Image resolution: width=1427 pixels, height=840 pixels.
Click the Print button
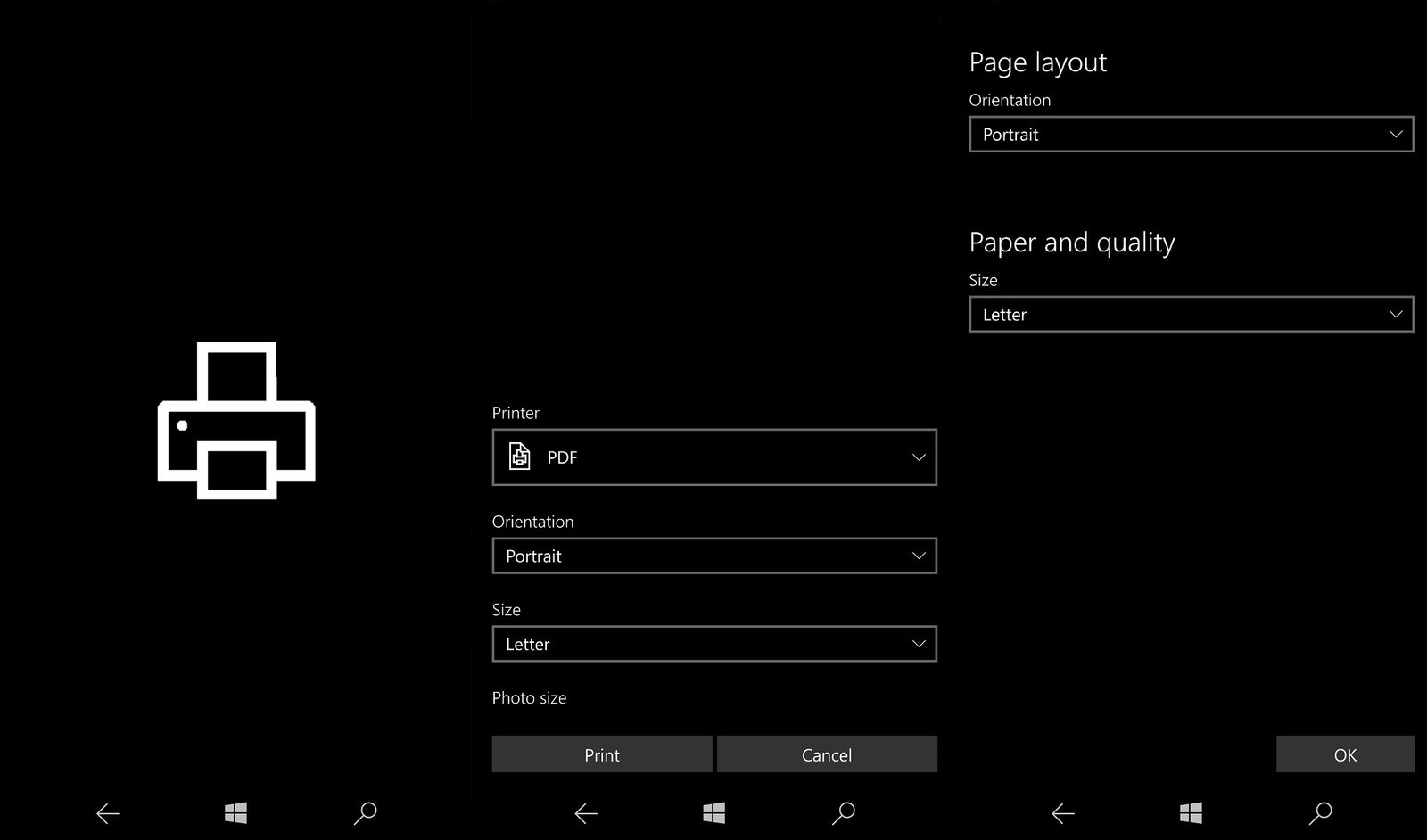pos(602,754)
